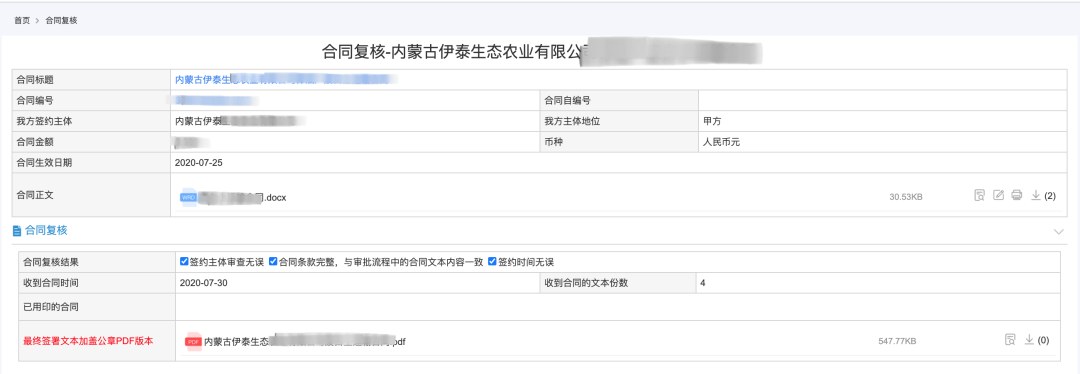Select 合同复核 breadcrumb item
1080x374 pixels.
click(x=61, y=21)
